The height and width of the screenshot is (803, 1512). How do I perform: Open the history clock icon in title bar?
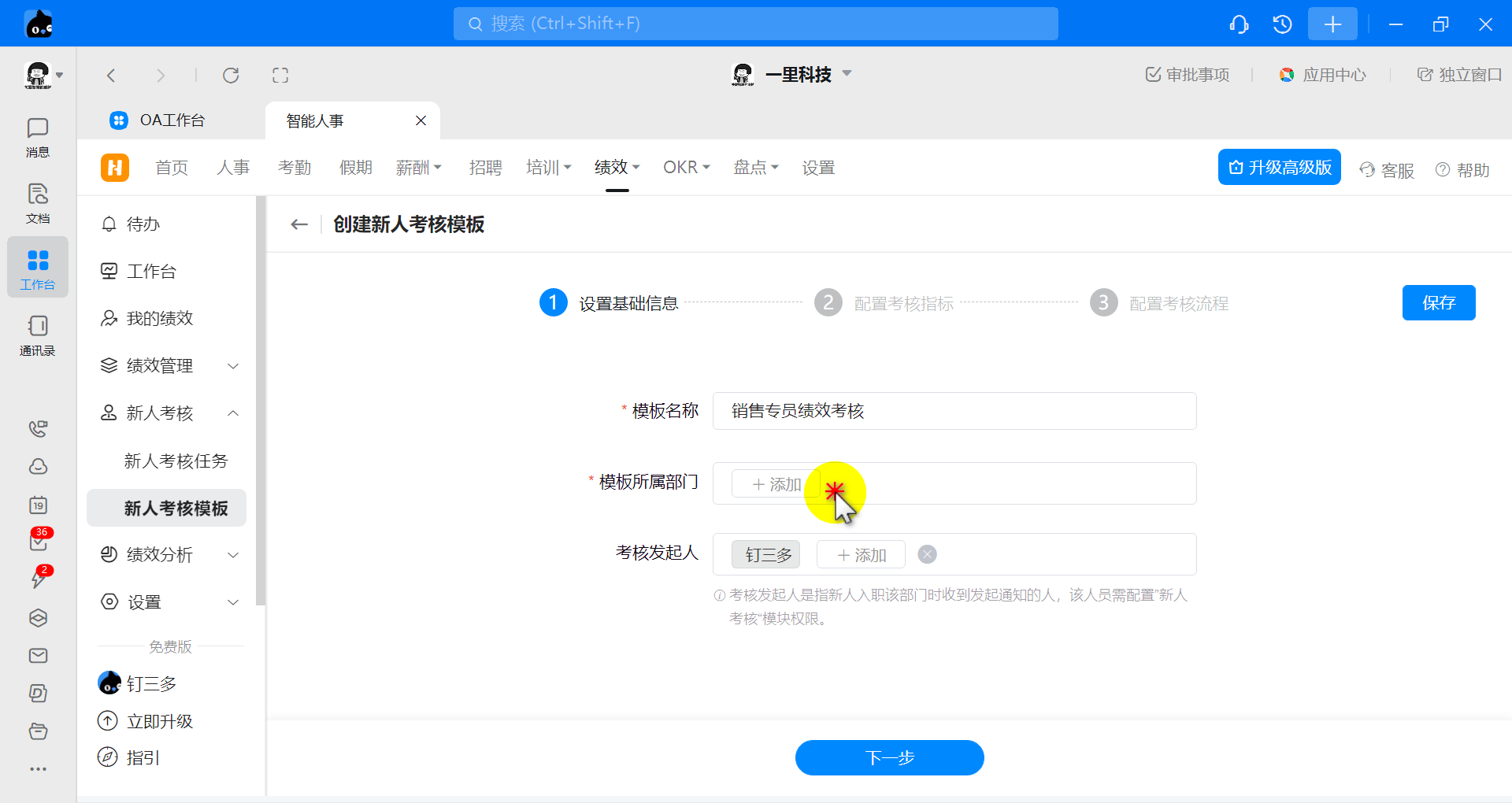click(x=1282, y=24)
